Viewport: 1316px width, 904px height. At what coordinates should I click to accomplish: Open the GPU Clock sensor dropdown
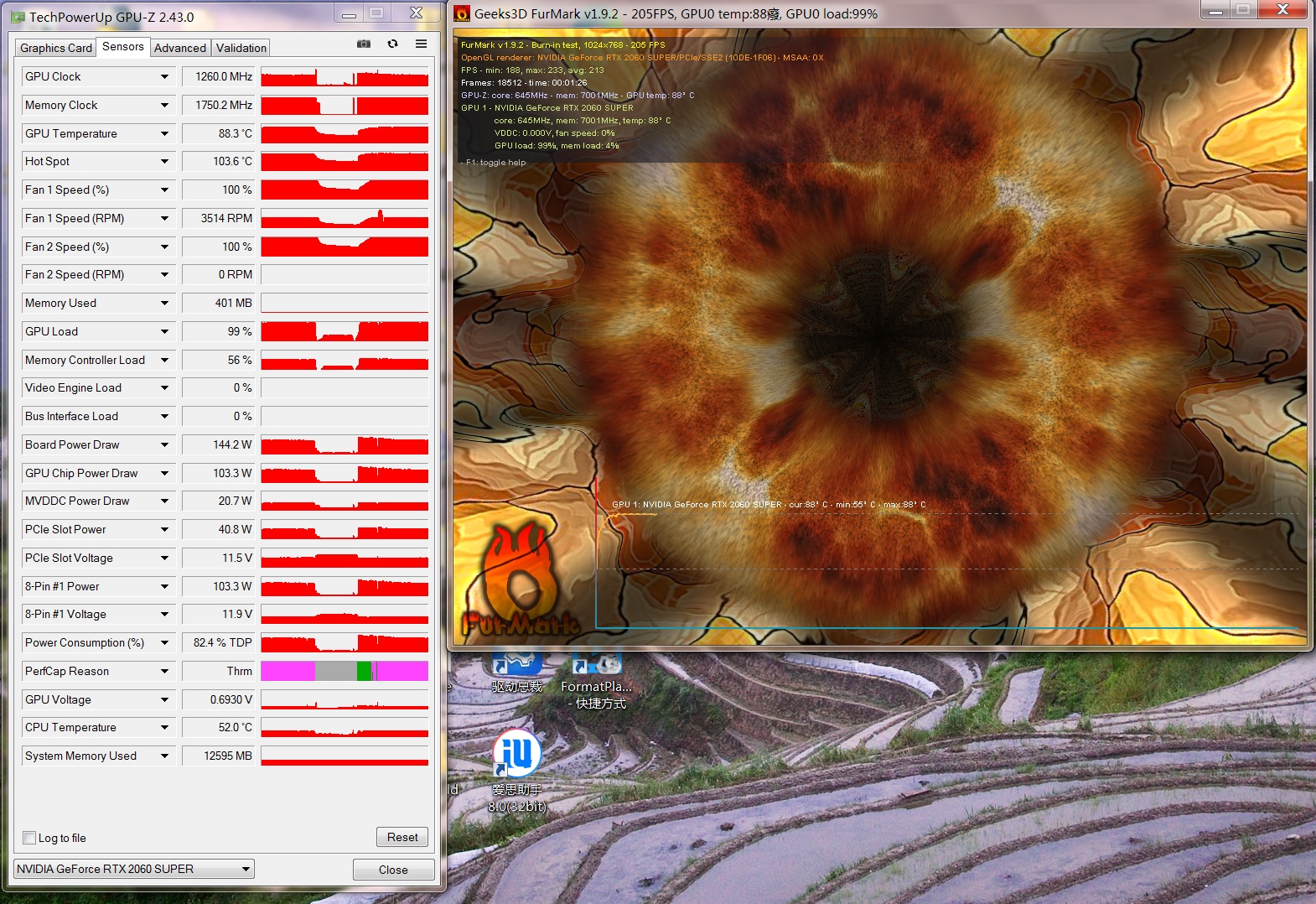(x=164, y=76)
